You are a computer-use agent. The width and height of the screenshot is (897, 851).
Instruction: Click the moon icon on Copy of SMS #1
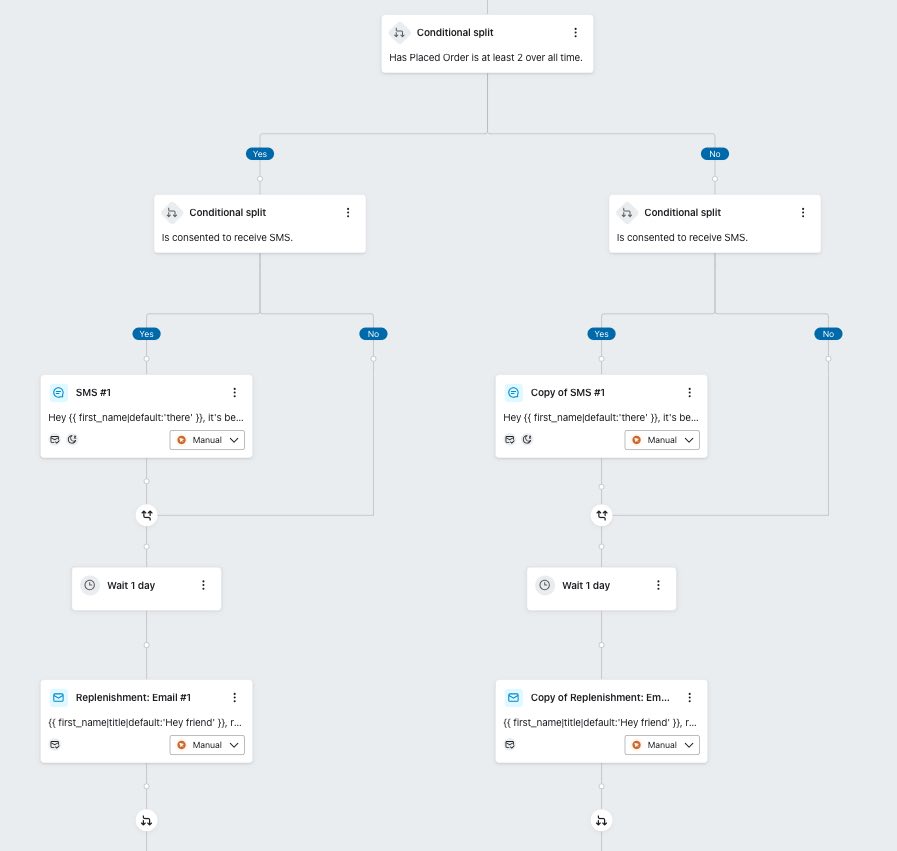click(x=526, y=439)
